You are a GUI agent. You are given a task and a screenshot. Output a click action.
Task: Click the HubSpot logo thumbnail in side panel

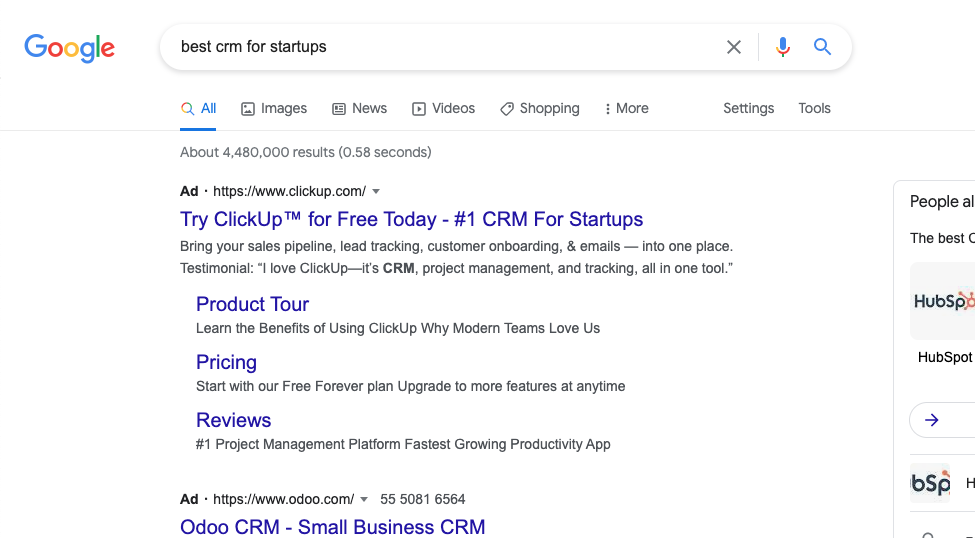pyautogui.click(x=943, y=301)
